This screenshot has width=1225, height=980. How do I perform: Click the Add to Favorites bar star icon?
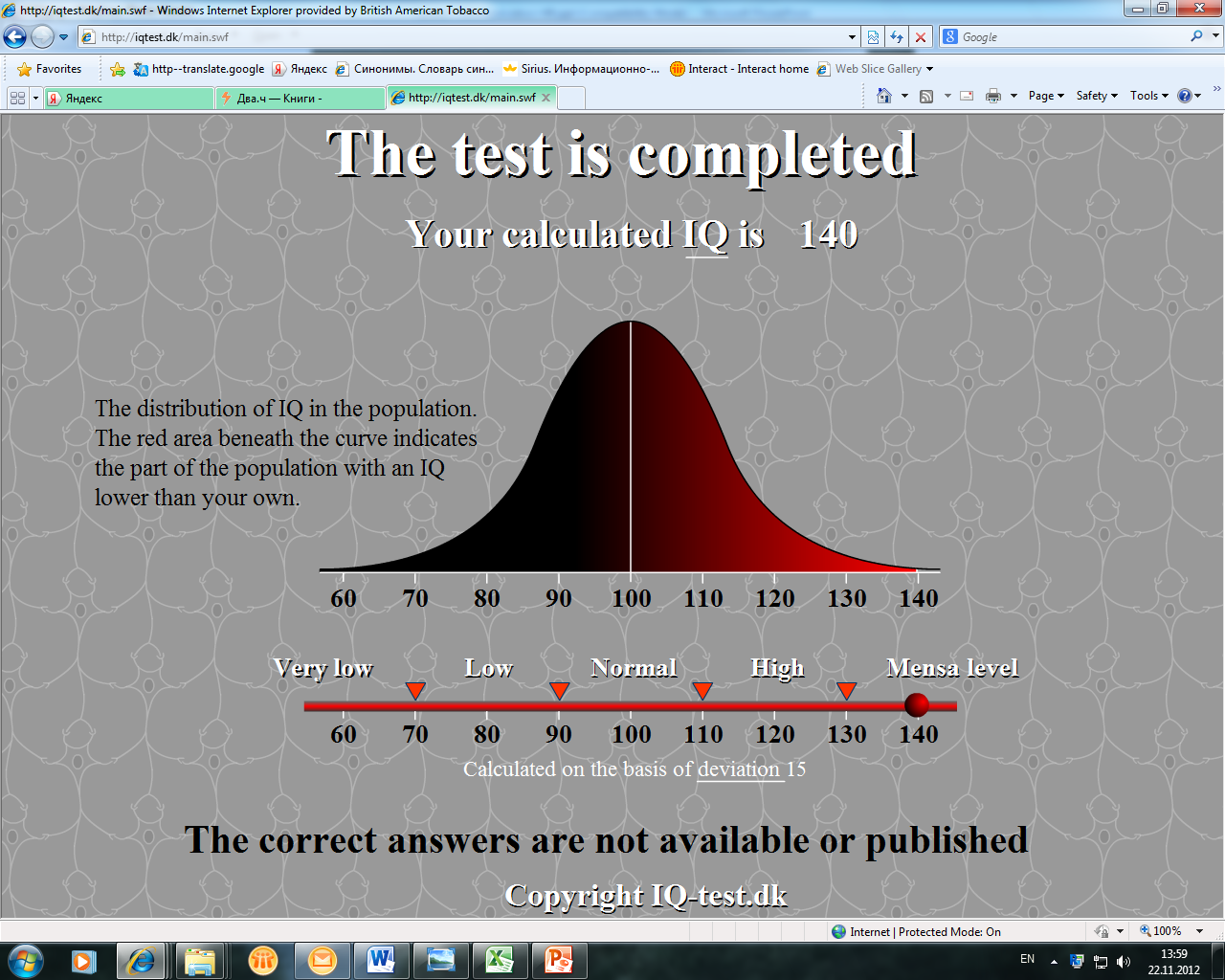[x=118, y=69]
